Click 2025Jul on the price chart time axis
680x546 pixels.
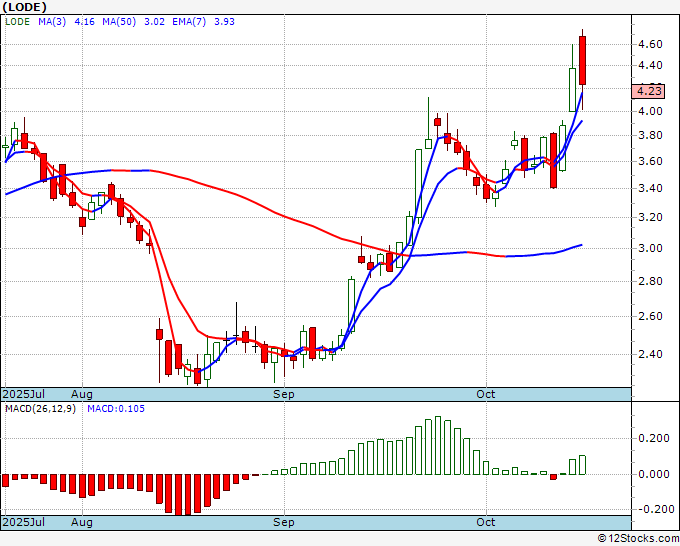(24, 394)
